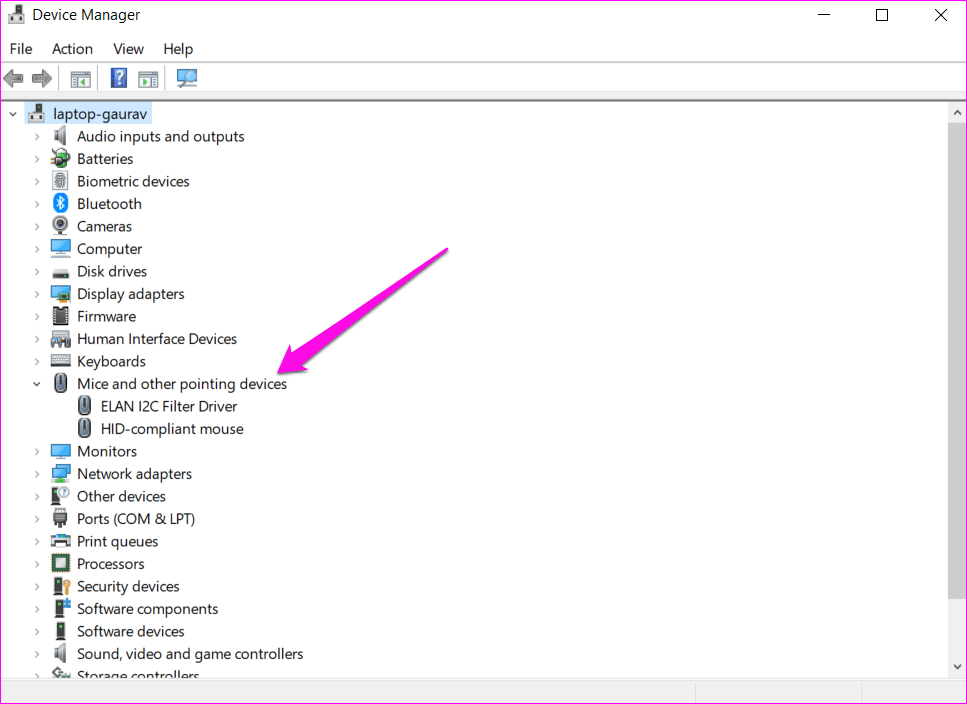Open the File menu
Viewport: 967px width, 704px height.
click(21, 49)
